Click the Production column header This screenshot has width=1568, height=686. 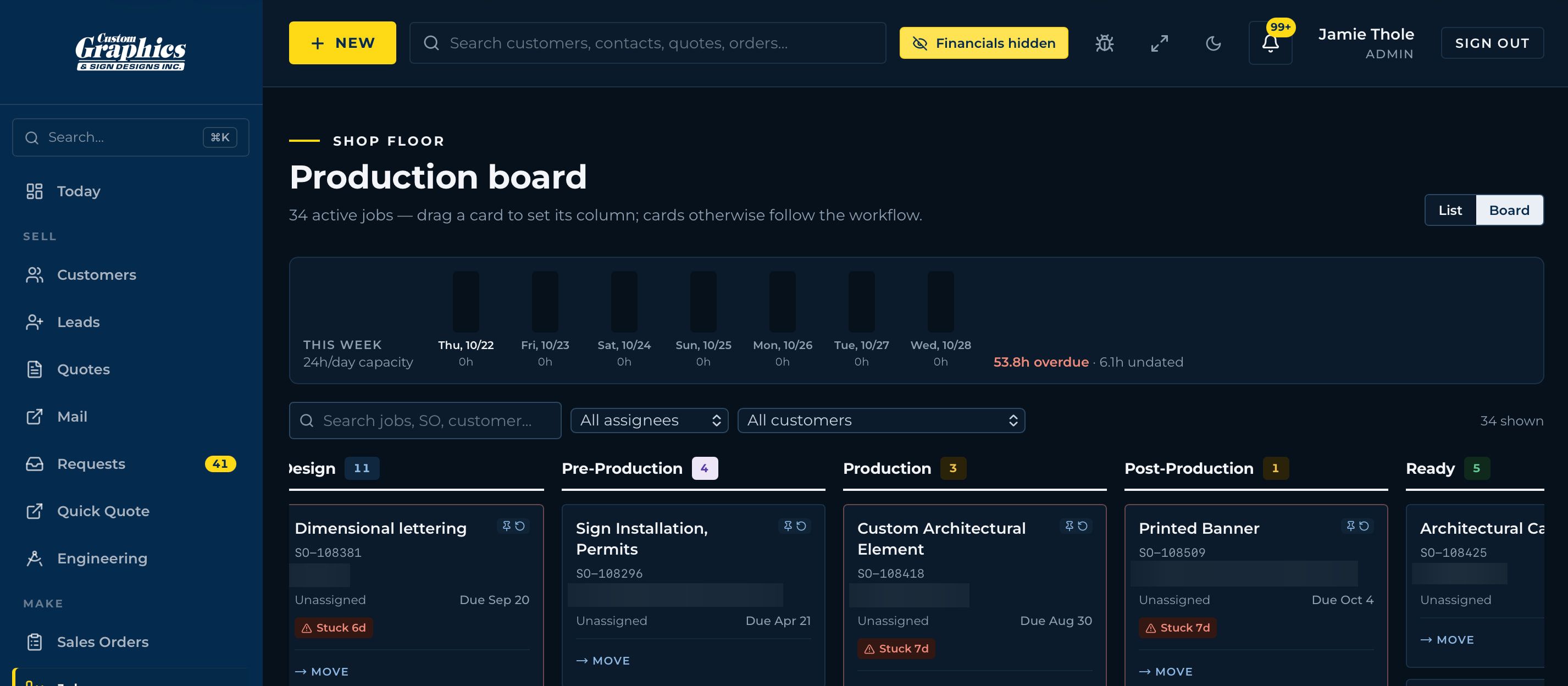[887, 469]
